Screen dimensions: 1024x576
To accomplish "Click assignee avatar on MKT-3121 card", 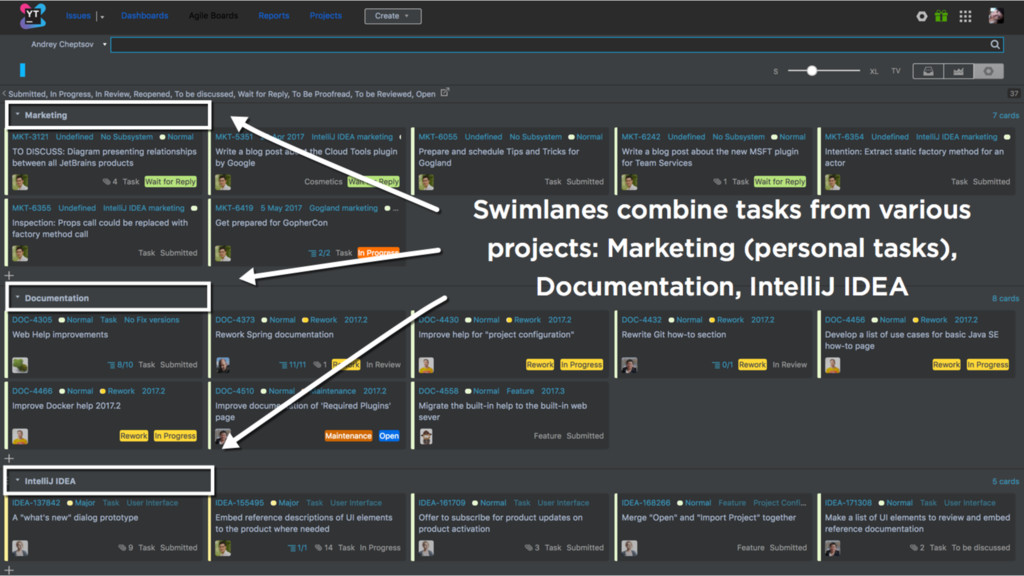I will tap(20, 182).
